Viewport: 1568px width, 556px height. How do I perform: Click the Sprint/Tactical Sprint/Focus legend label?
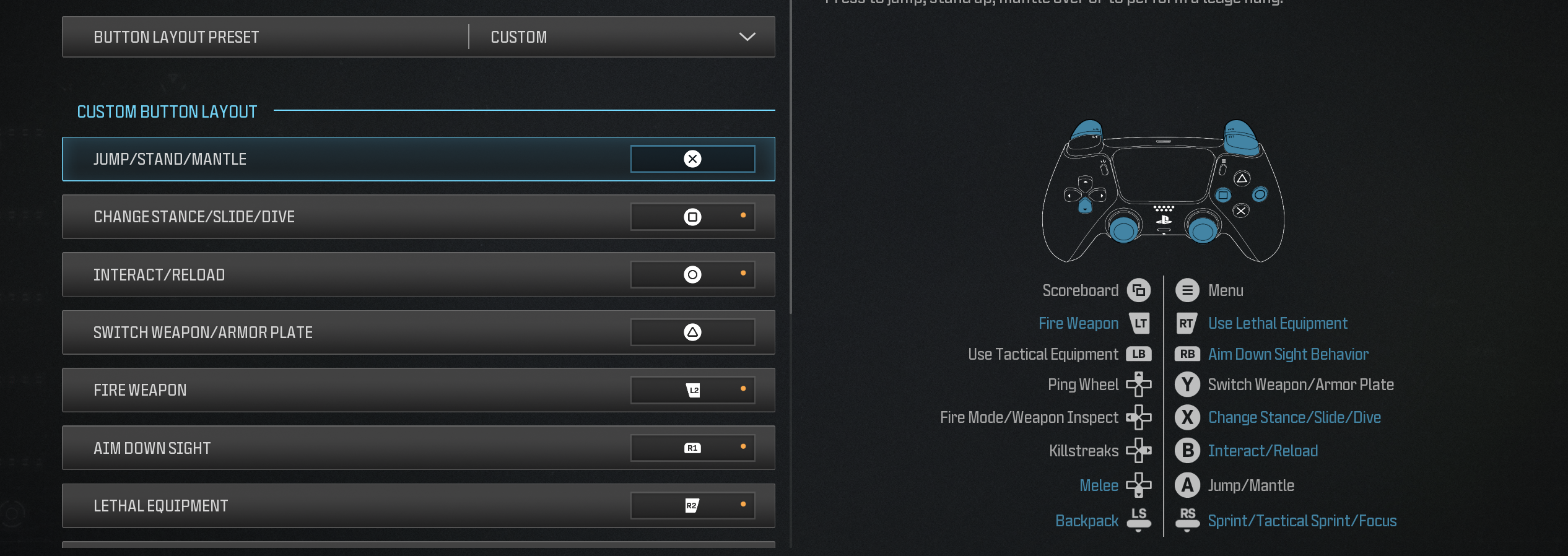click(x=1302, y=521)
